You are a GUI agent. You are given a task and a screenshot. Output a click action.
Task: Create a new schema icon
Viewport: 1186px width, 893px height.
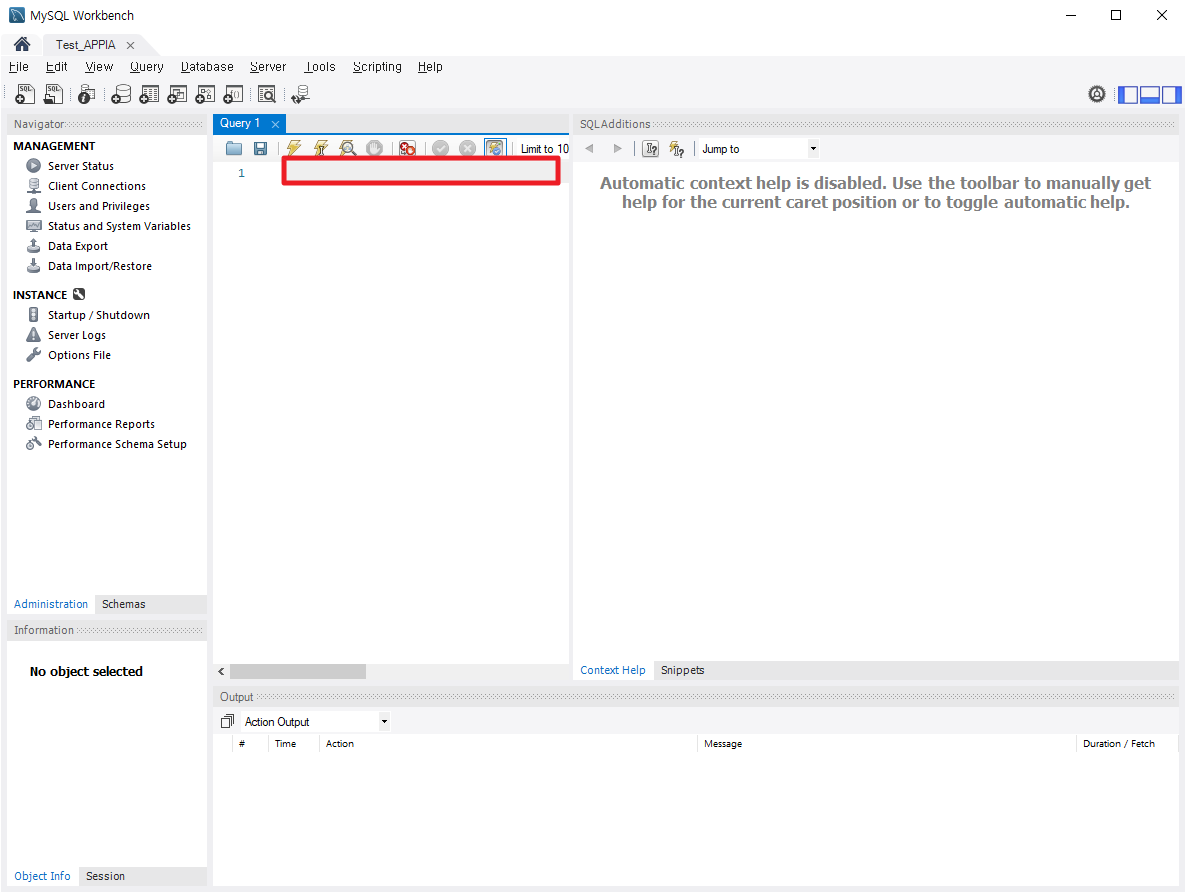[x=121, y=94]
